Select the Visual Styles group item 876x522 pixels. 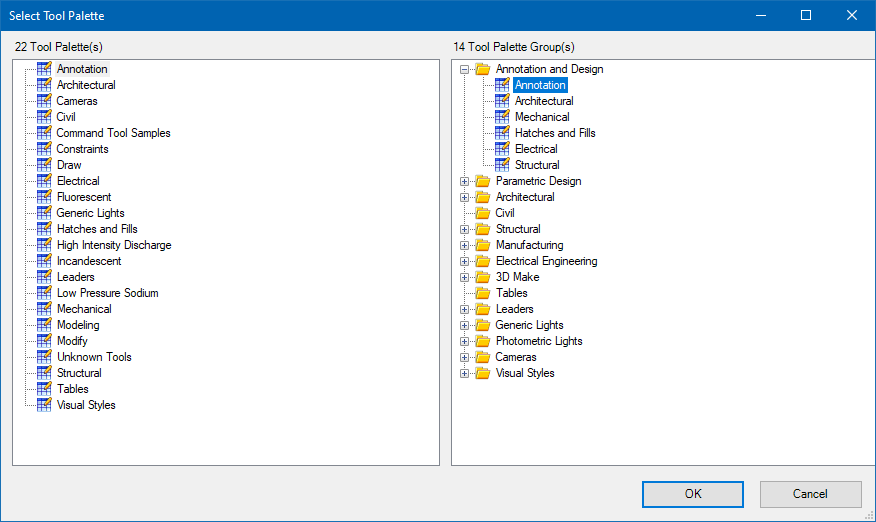(x=525, y=373)
